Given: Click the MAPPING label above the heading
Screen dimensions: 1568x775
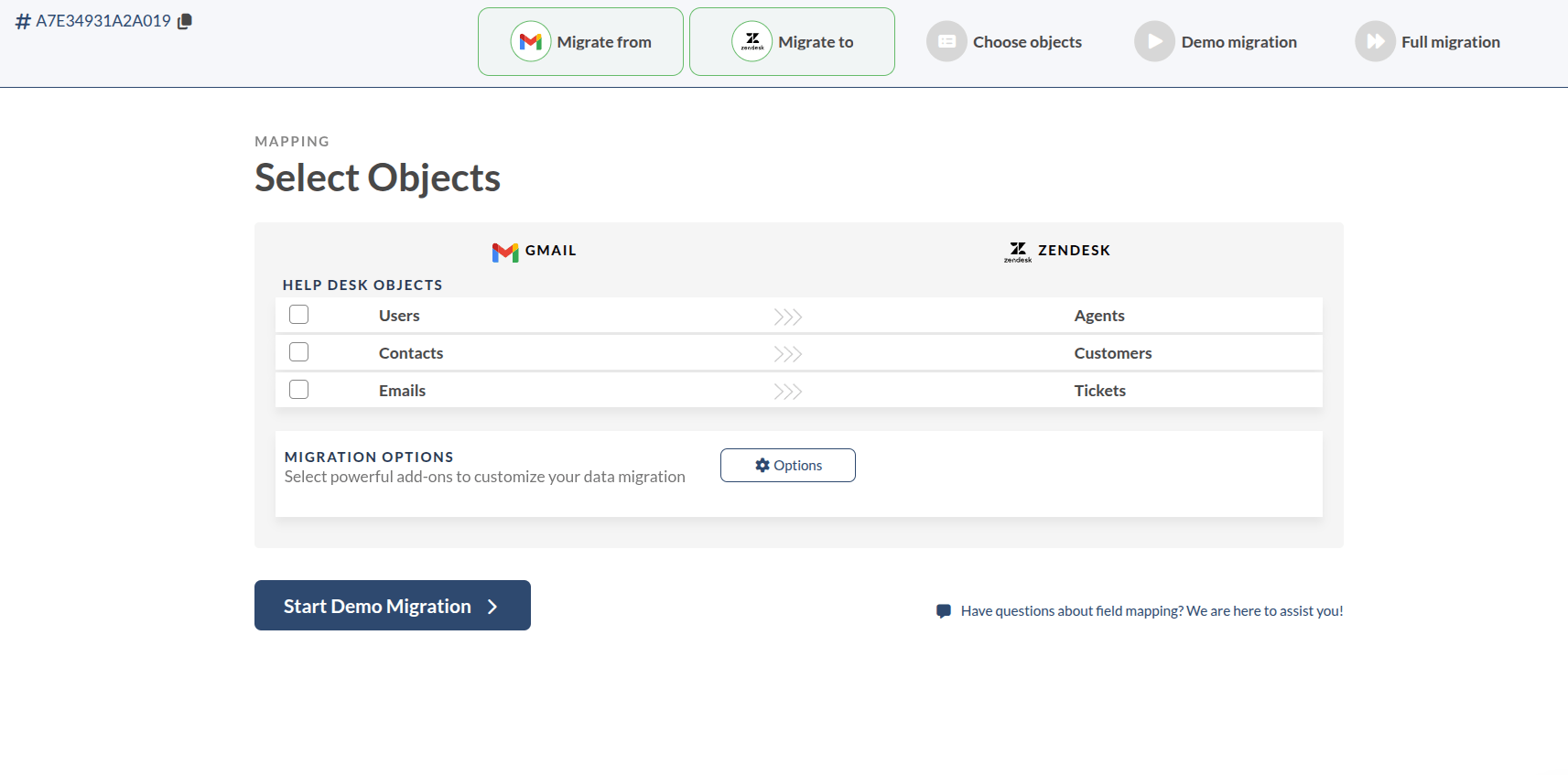Looking at the screenshot, I should tap(292, 142).
